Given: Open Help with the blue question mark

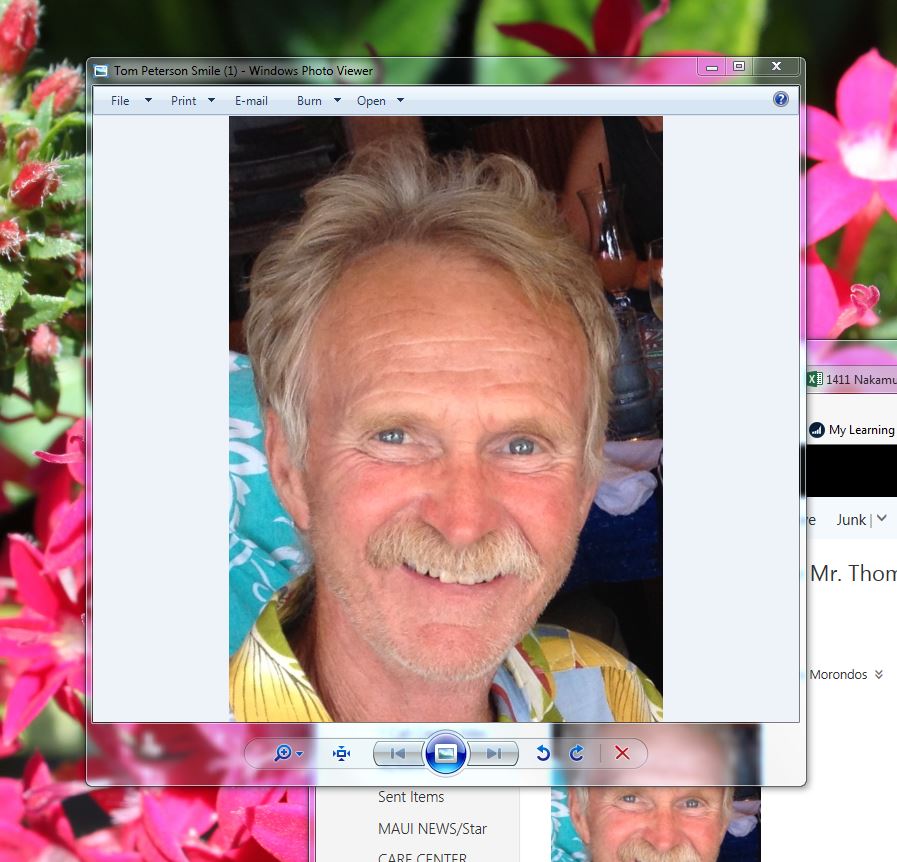Looking at the screenshot, I should tap(781, 99).
